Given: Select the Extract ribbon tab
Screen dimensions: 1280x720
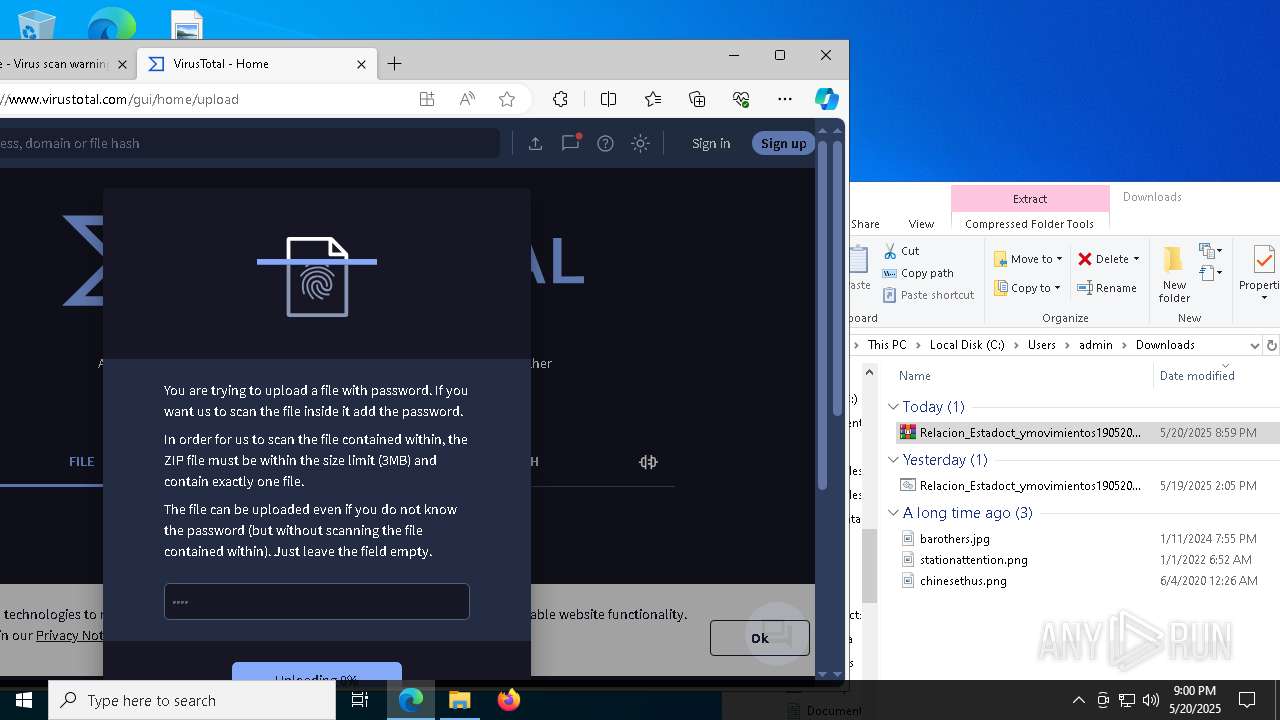Looking at the screenshot, I should coord(1030,199).
